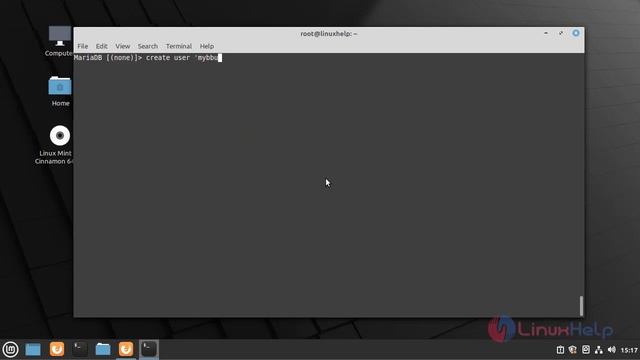The width and height of the screenshot is (640, 360).
Task: Minimize the terminal window
Action: point(546,33)
